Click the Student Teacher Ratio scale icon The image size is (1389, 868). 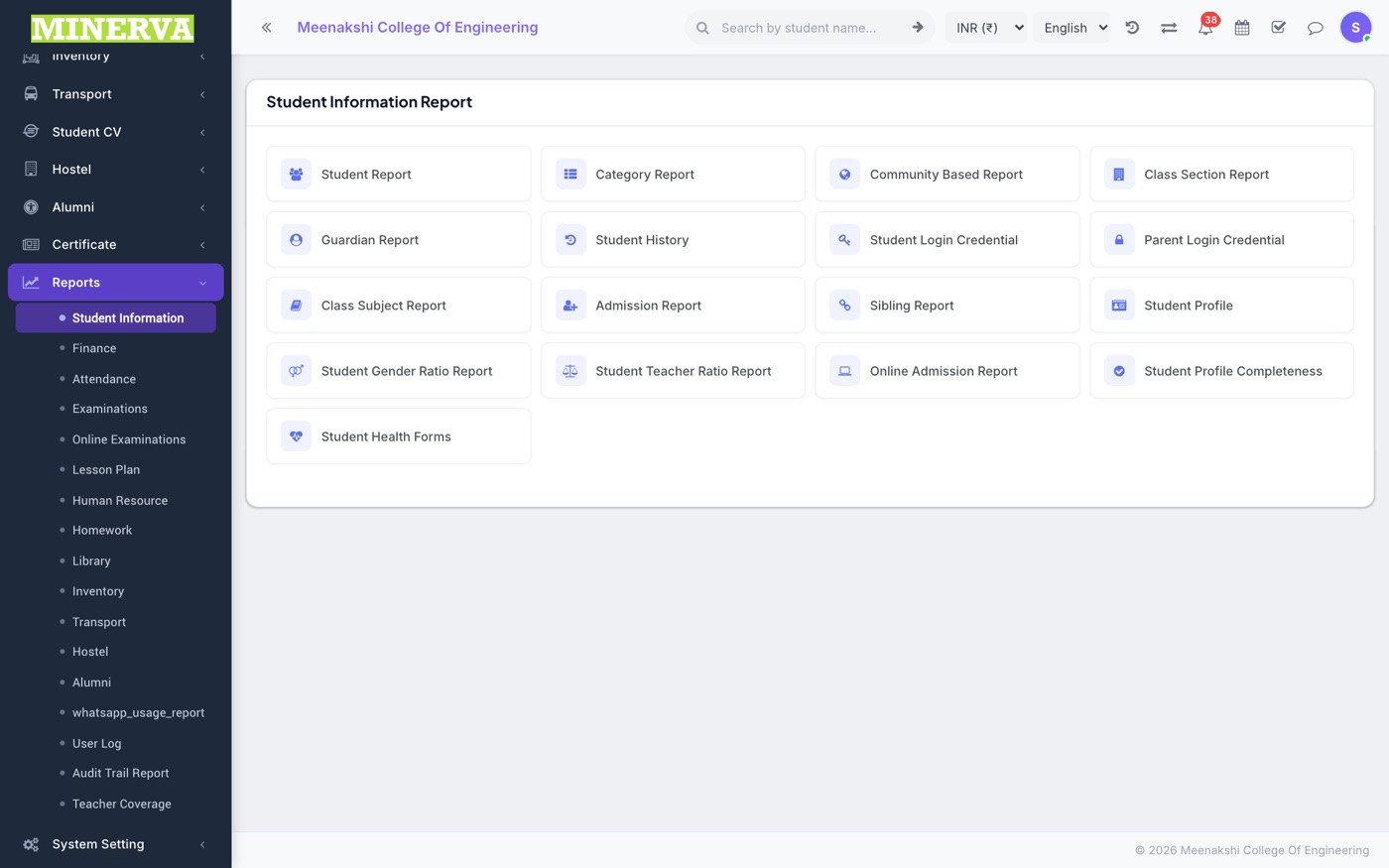click(570, 371)
